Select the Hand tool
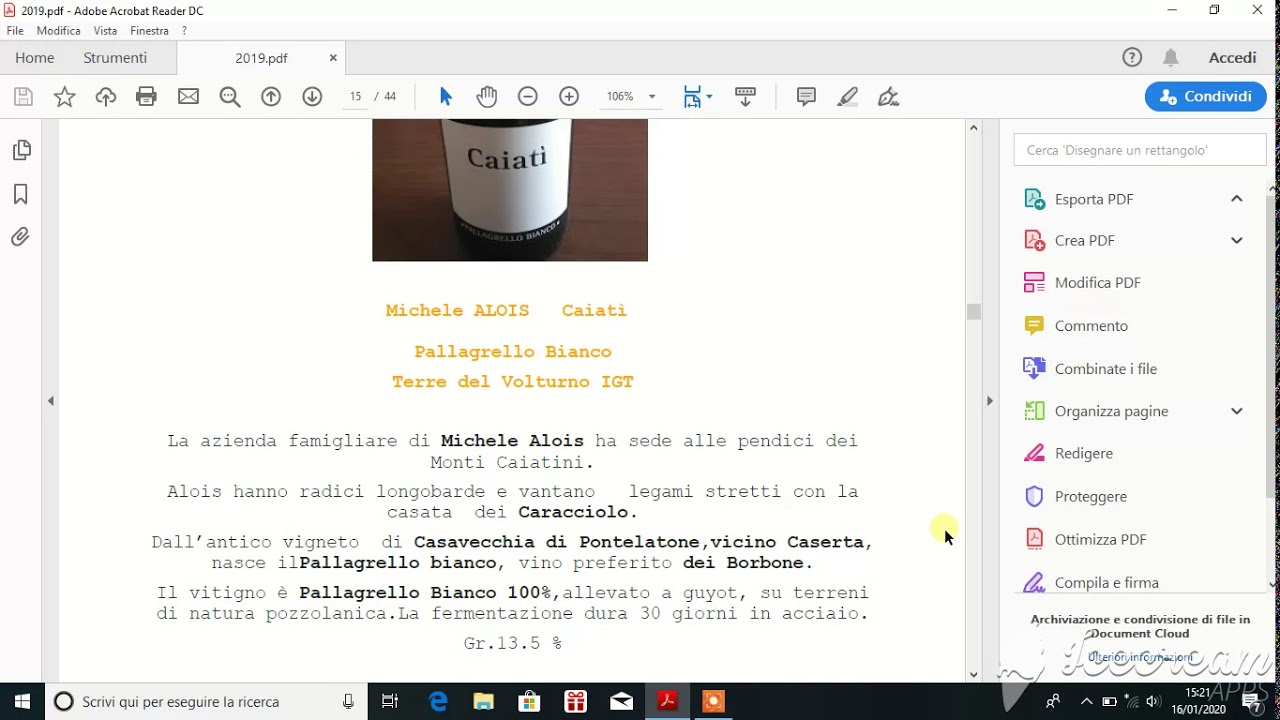 (486, 96)
